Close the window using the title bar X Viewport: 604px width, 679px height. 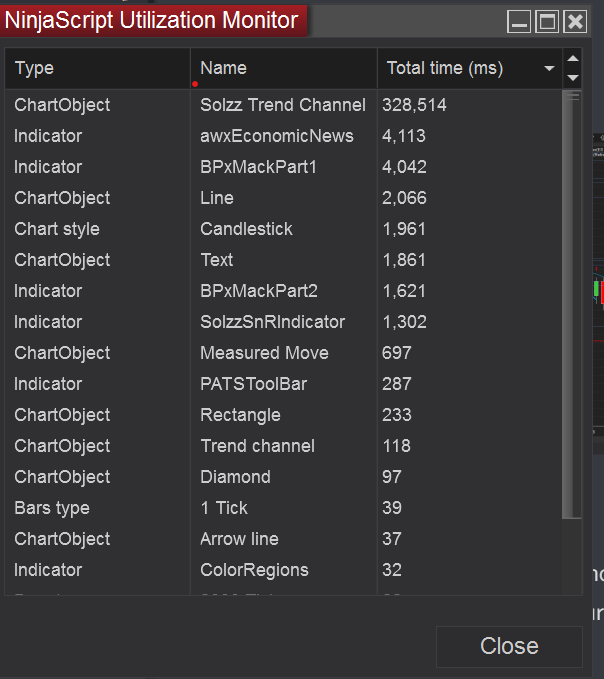(x=575, y=22)
